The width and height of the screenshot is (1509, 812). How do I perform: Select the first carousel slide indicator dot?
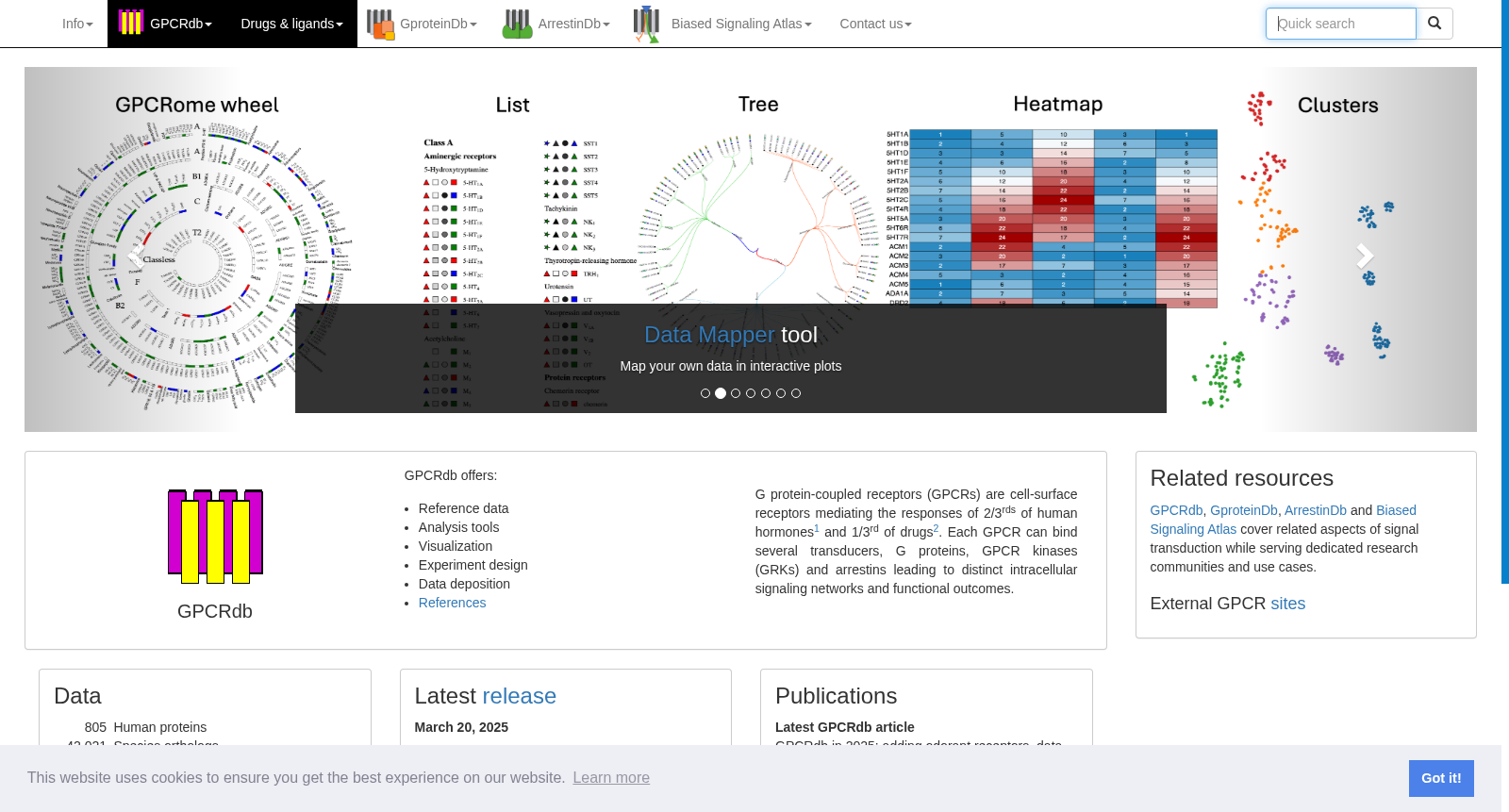point(705,393)
